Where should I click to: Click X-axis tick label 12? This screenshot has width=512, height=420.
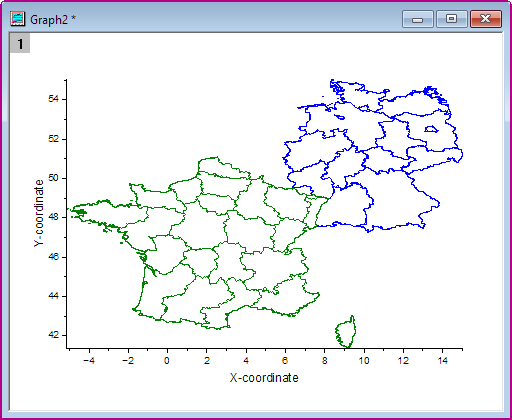point(403,361)
